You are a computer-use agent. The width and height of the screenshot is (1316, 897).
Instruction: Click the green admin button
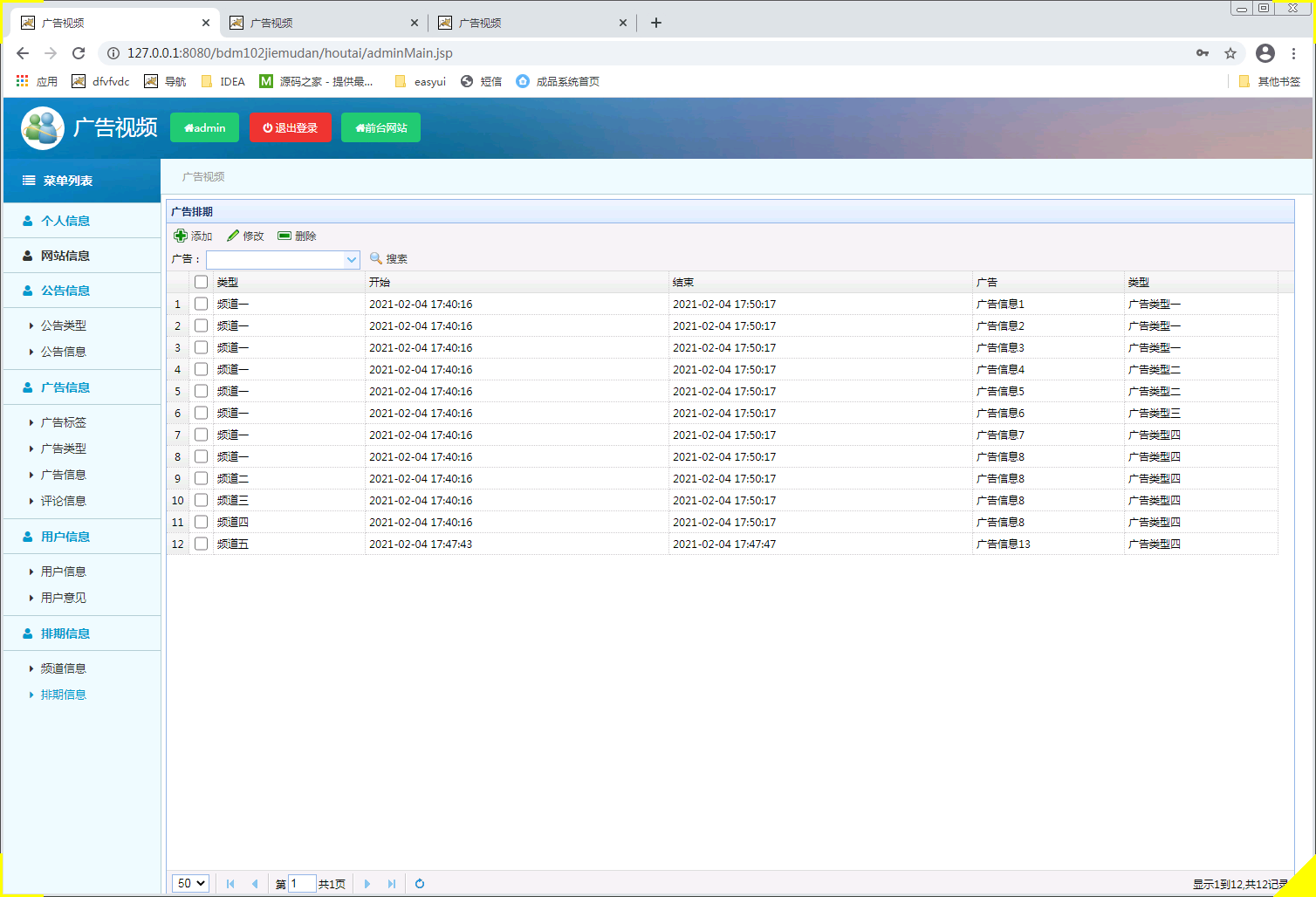[204, 127]
